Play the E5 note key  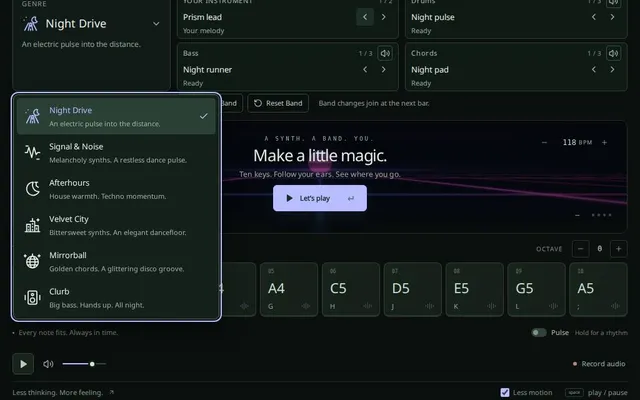(x=474, y=289)
